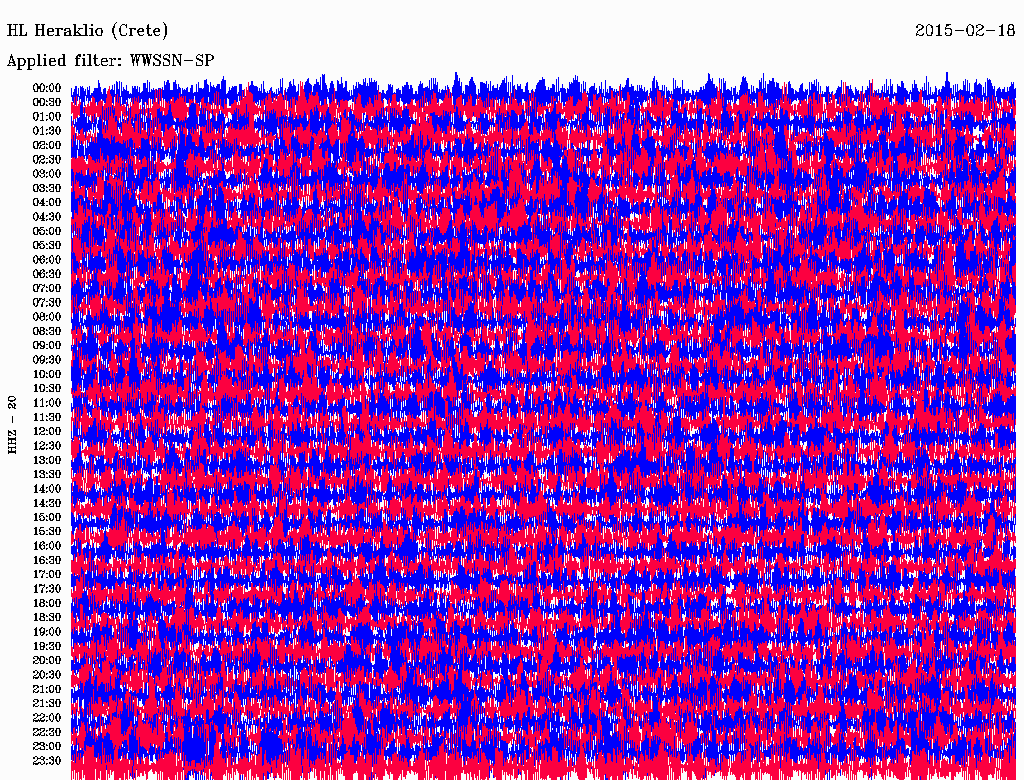Image resolution: width=1024 pixels, height=780 pixels.
Task: Select the 20:00 time label
Action: [46, 661]
